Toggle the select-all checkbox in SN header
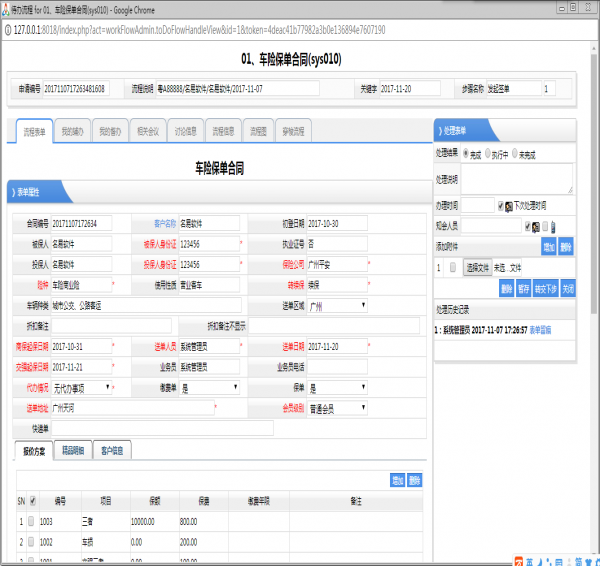 click(x=33, y=501)
